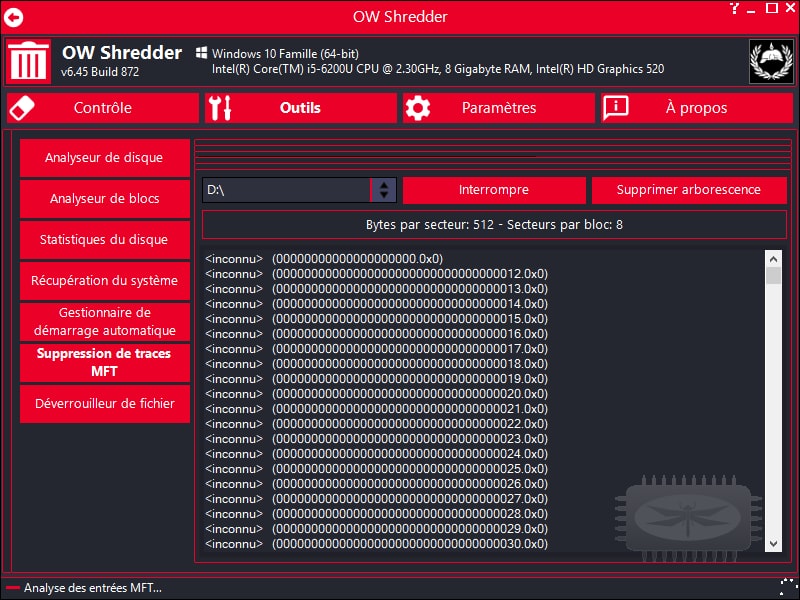Click Bytes par secteur info field
This screenshot has width=800, height=600.
[x=494, y=224]
